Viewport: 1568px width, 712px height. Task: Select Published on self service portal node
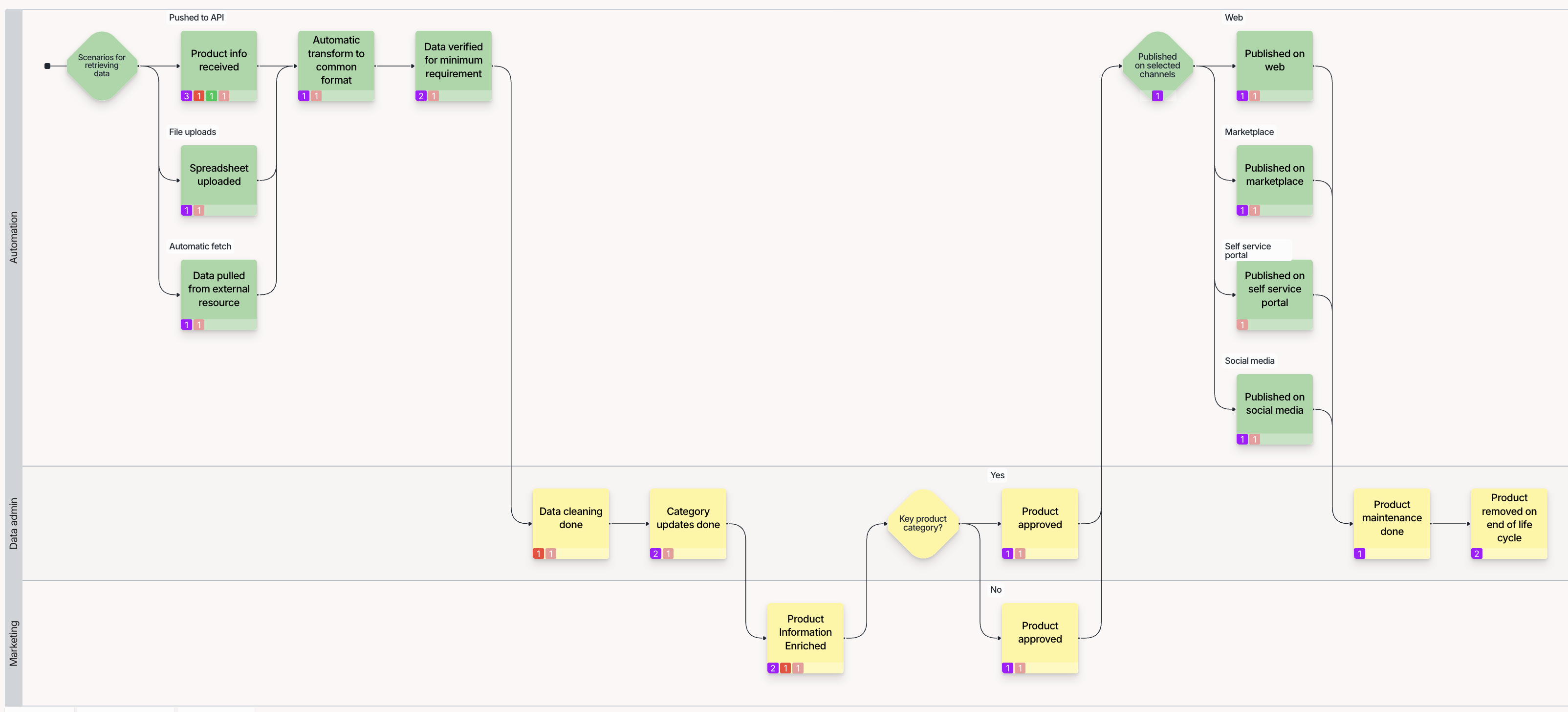pyautogui.click(x=1275, y=295)
